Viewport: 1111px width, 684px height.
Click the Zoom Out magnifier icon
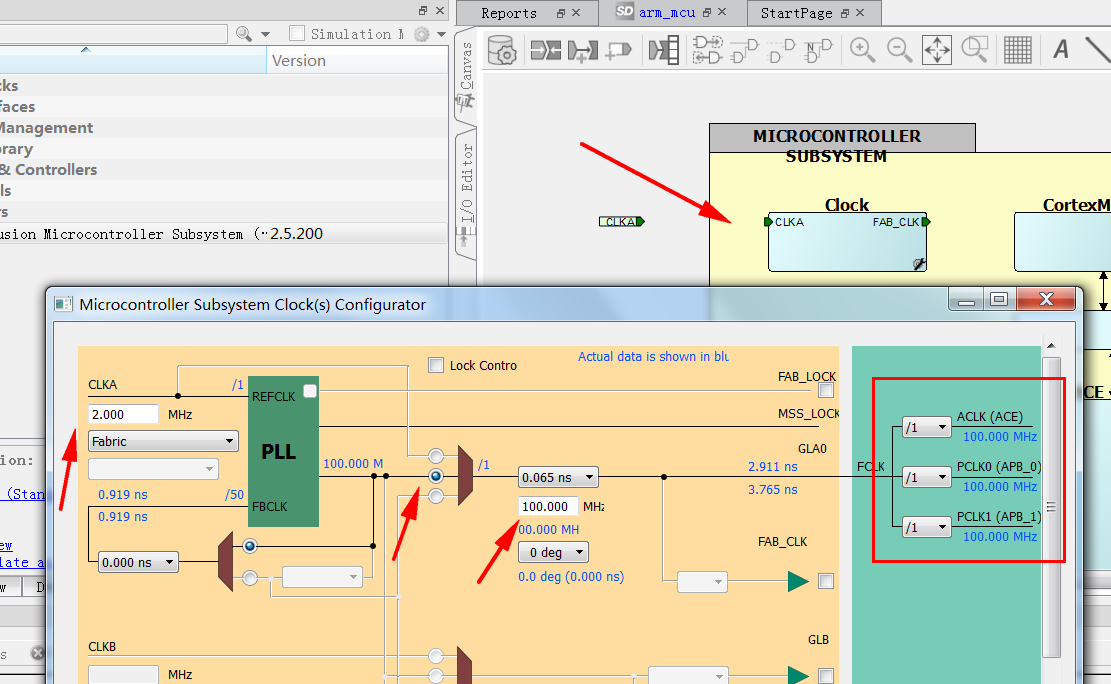pyautogui.click(x=898, y=48)
